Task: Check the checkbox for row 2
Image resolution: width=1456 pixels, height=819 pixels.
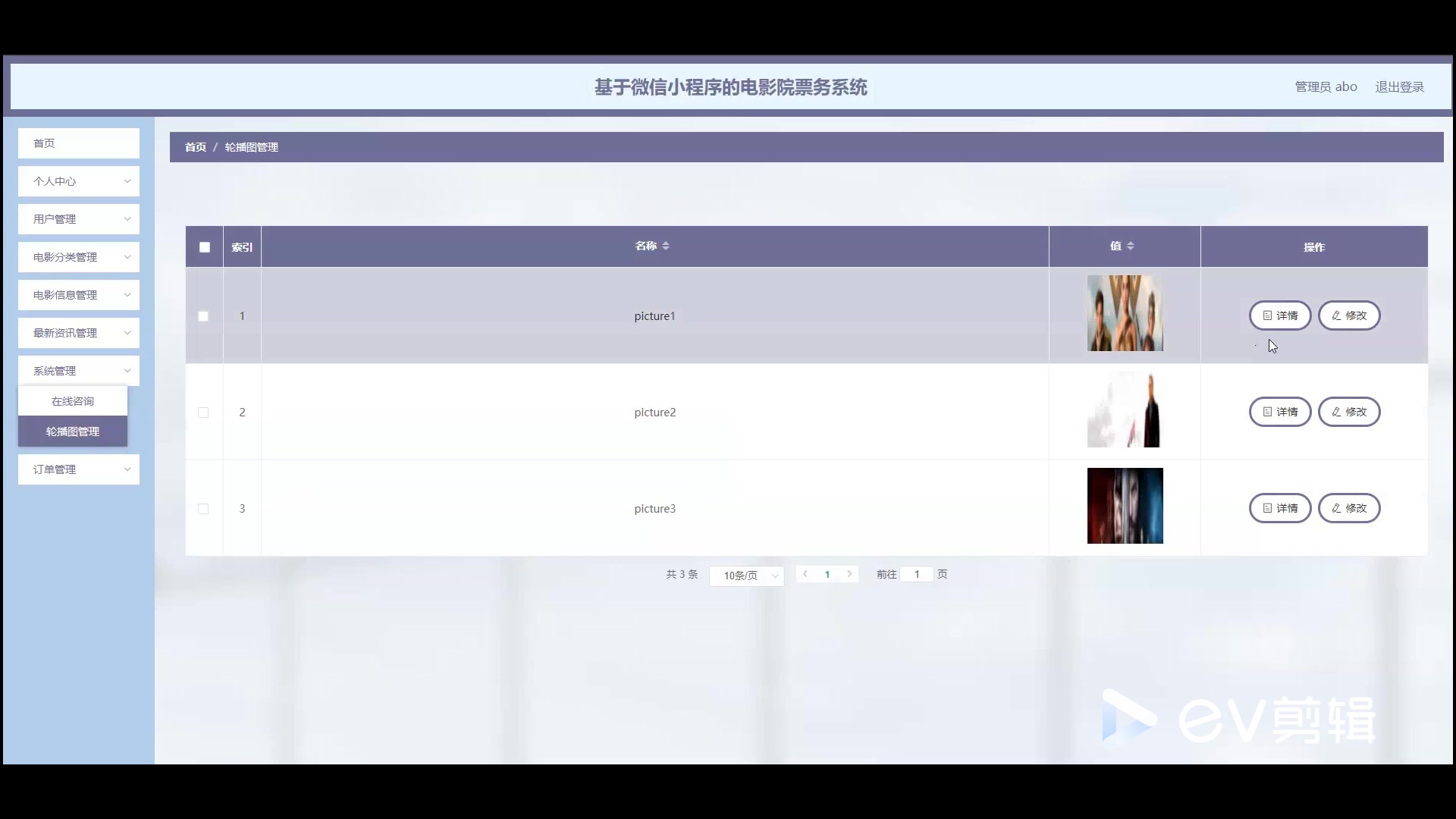Action: (203, 413)
